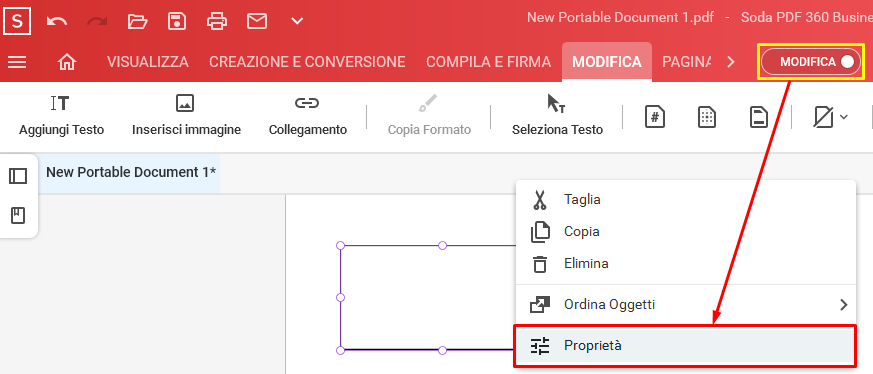Open the hamburger menu icon

[x=17, y=62]
